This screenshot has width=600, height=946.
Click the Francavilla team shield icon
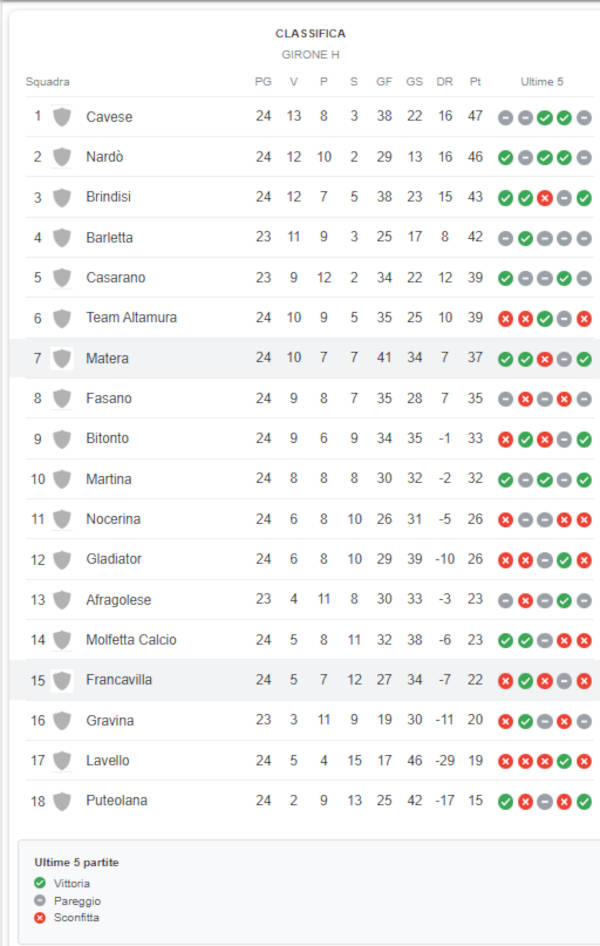click(62, 681)
